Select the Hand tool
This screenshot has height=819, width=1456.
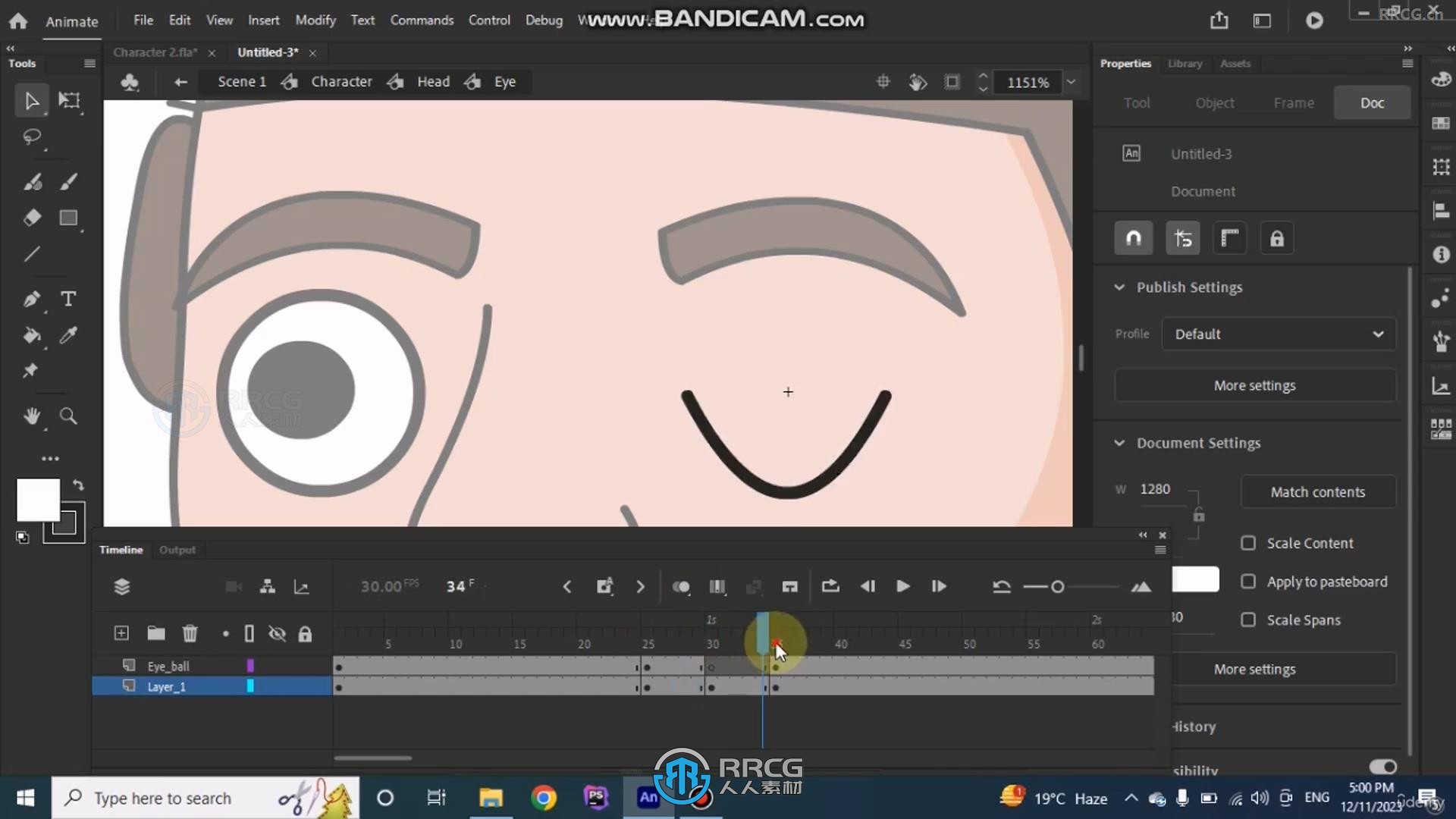point(32,416)
